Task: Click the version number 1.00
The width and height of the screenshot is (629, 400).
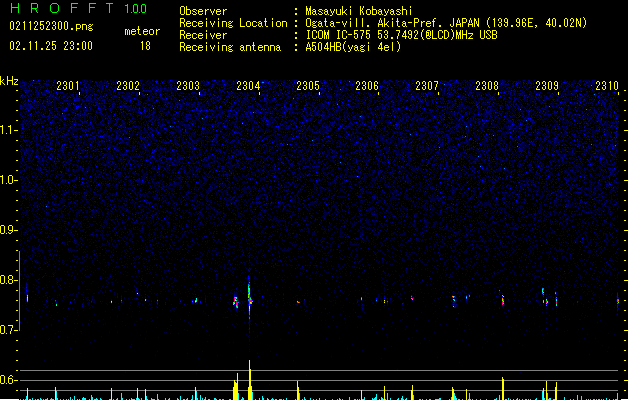Action: 136,9
